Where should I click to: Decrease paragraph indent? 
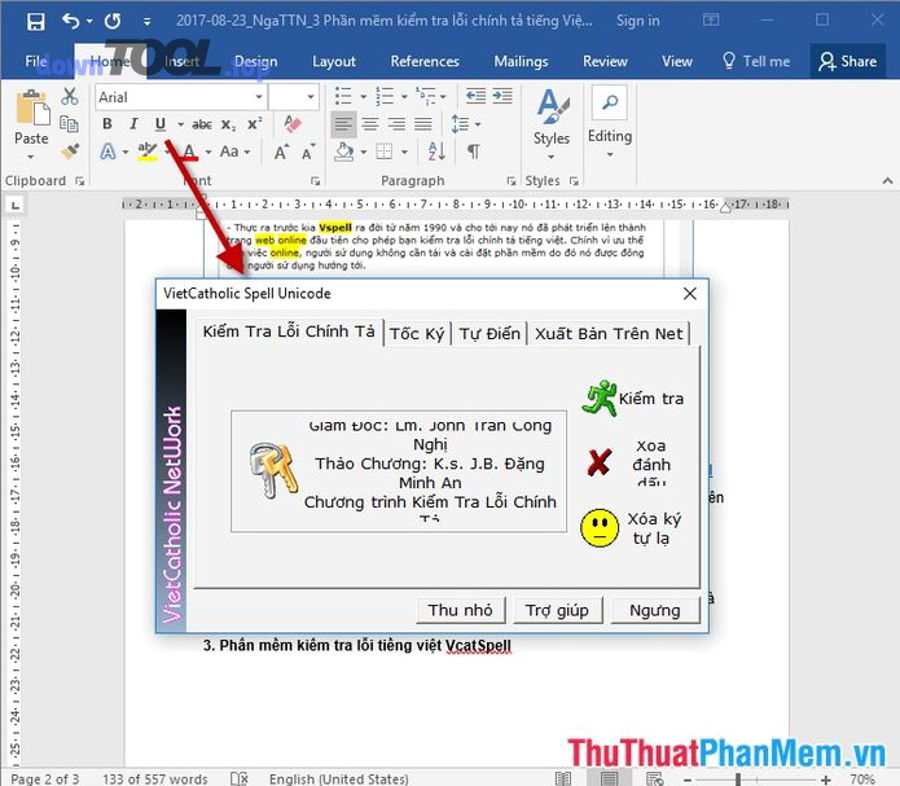(475, 96)
